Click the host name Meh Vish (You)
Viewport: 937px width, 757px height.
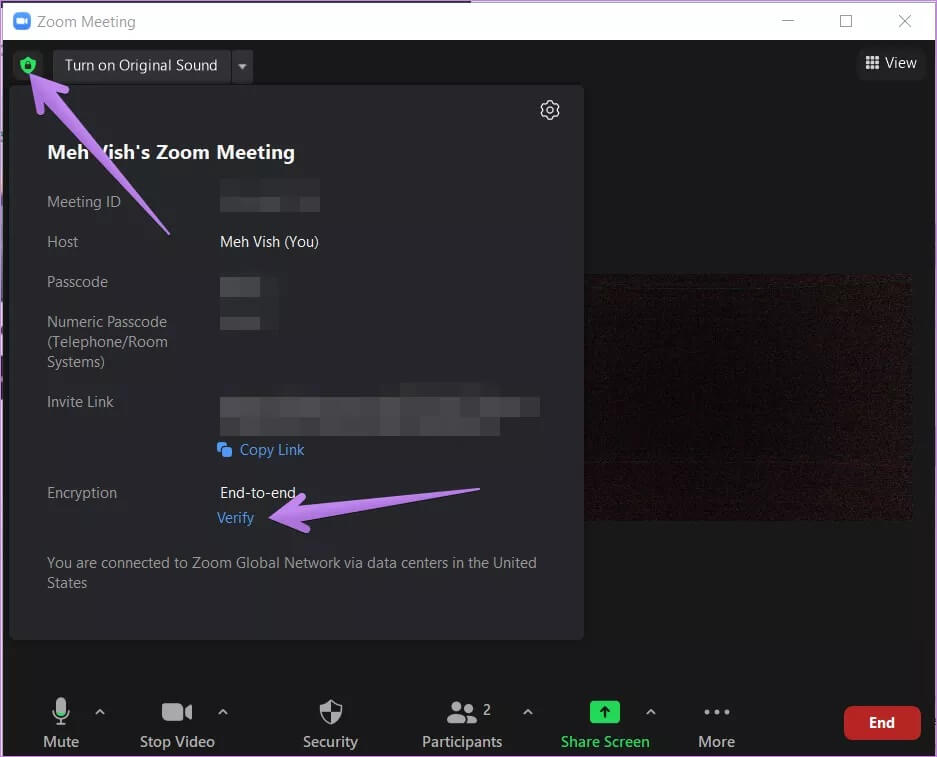(270, 241)
